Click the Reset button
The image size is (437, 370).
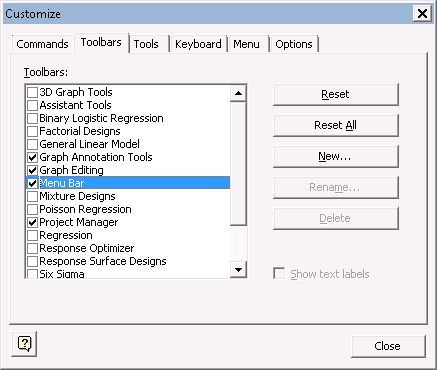pyautogui.click(x=336, y=95)
